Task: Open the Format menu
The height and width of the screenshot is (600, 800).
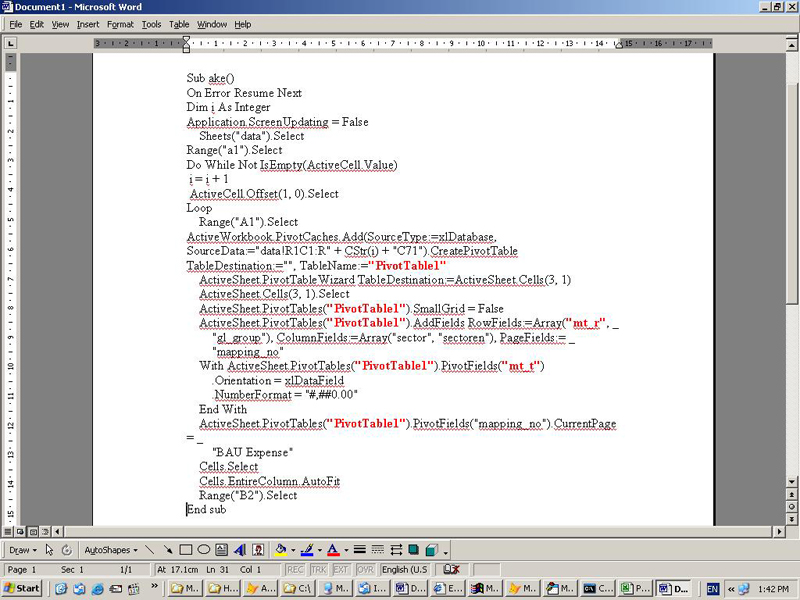Action: 120,24
